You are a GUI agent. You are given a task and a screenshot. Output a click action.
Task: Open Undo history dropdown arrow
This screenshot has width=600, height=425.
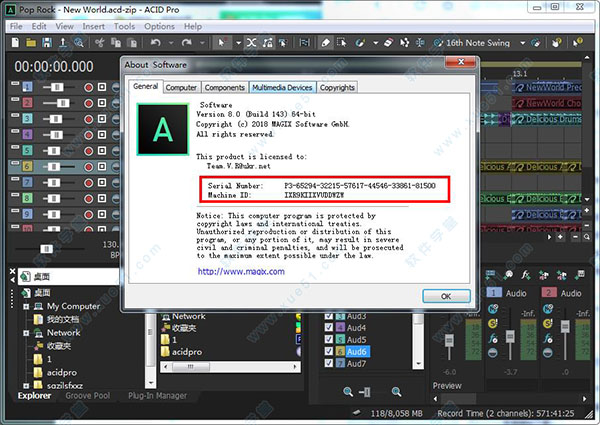click(171, 43)
